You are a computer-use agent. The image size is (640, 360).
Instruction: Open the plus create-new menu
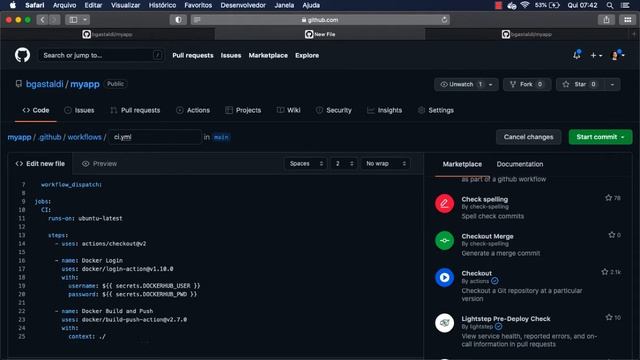pos(596,55)
